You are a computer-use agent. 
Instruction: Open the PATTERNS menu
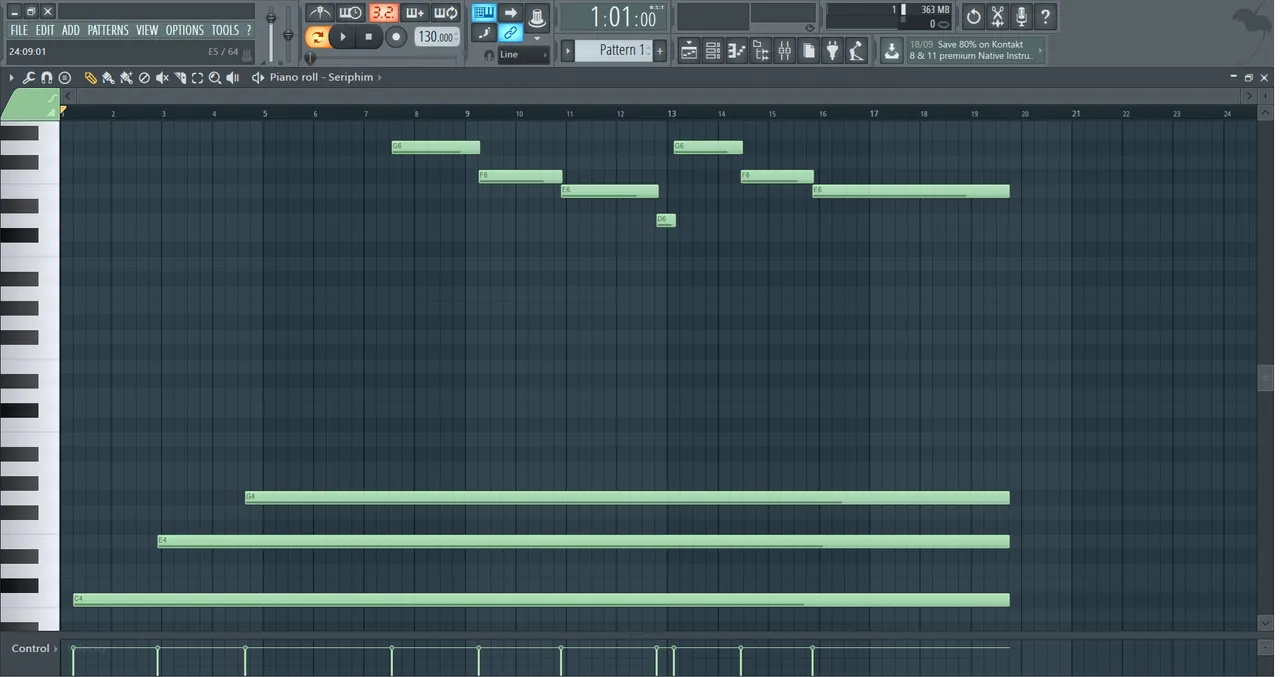(x=108, y=30)
